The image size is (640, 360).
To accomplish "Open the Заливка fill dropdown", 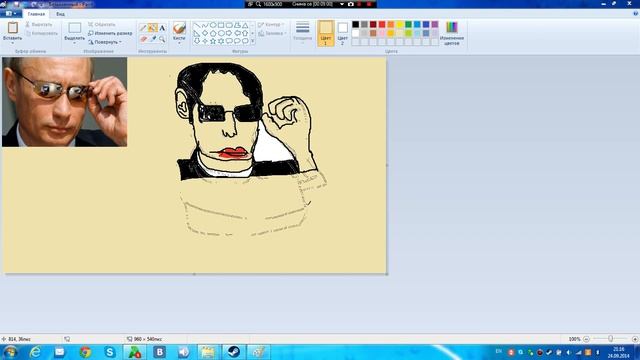I will click(x=272, y=33).
